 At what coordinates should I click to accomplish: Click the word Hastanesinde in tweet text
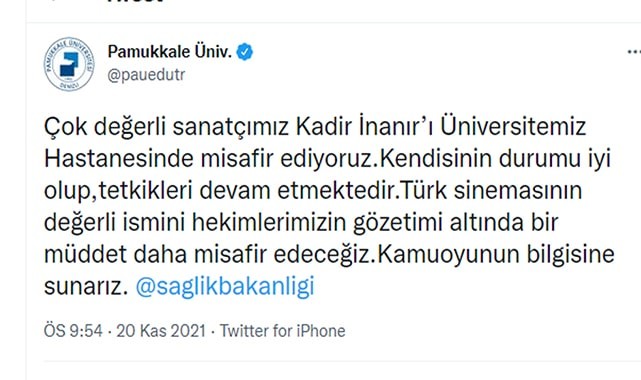point(119,159)
